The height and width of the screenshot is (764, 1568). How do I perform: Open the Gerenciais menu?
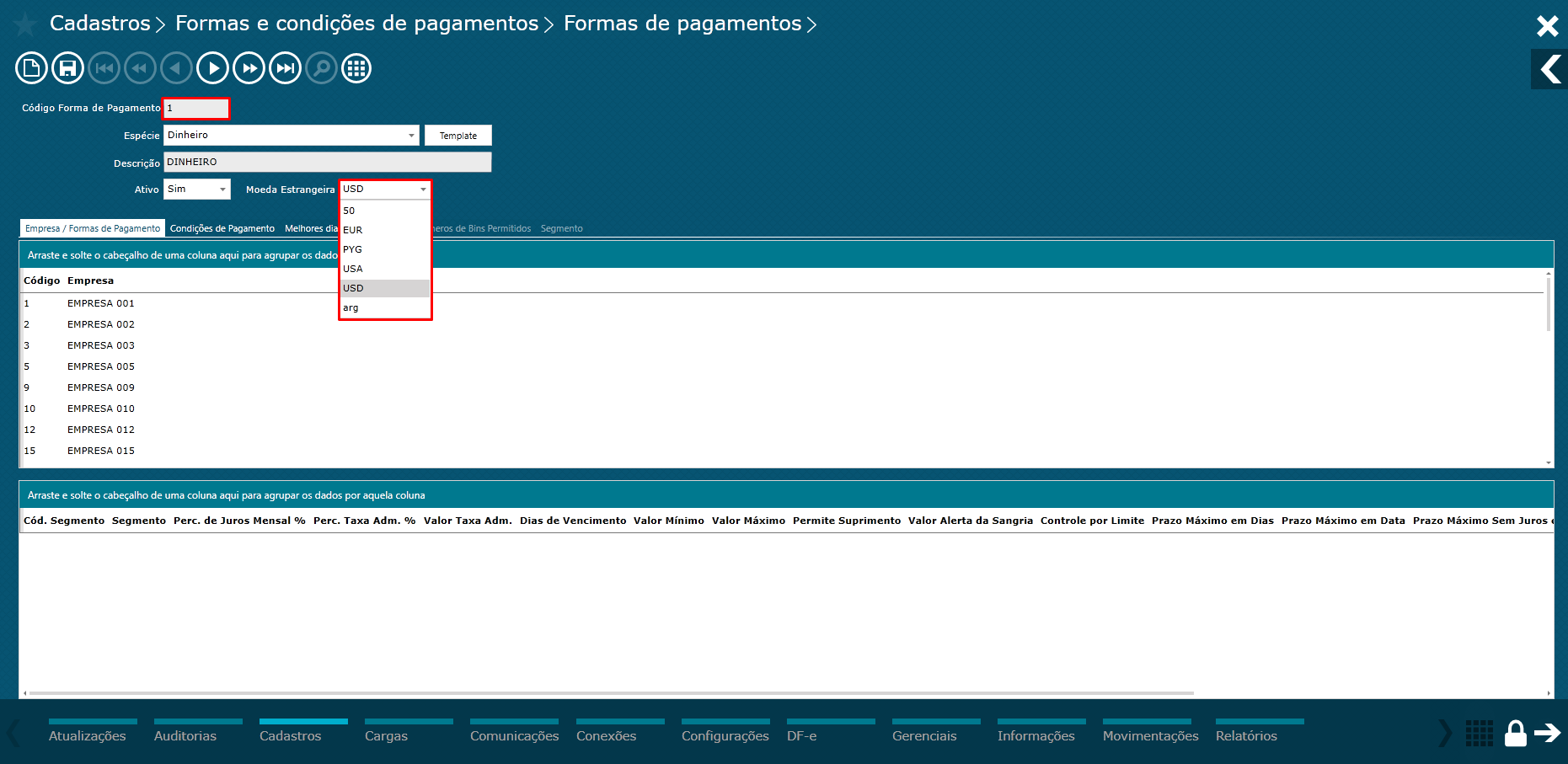936,732
